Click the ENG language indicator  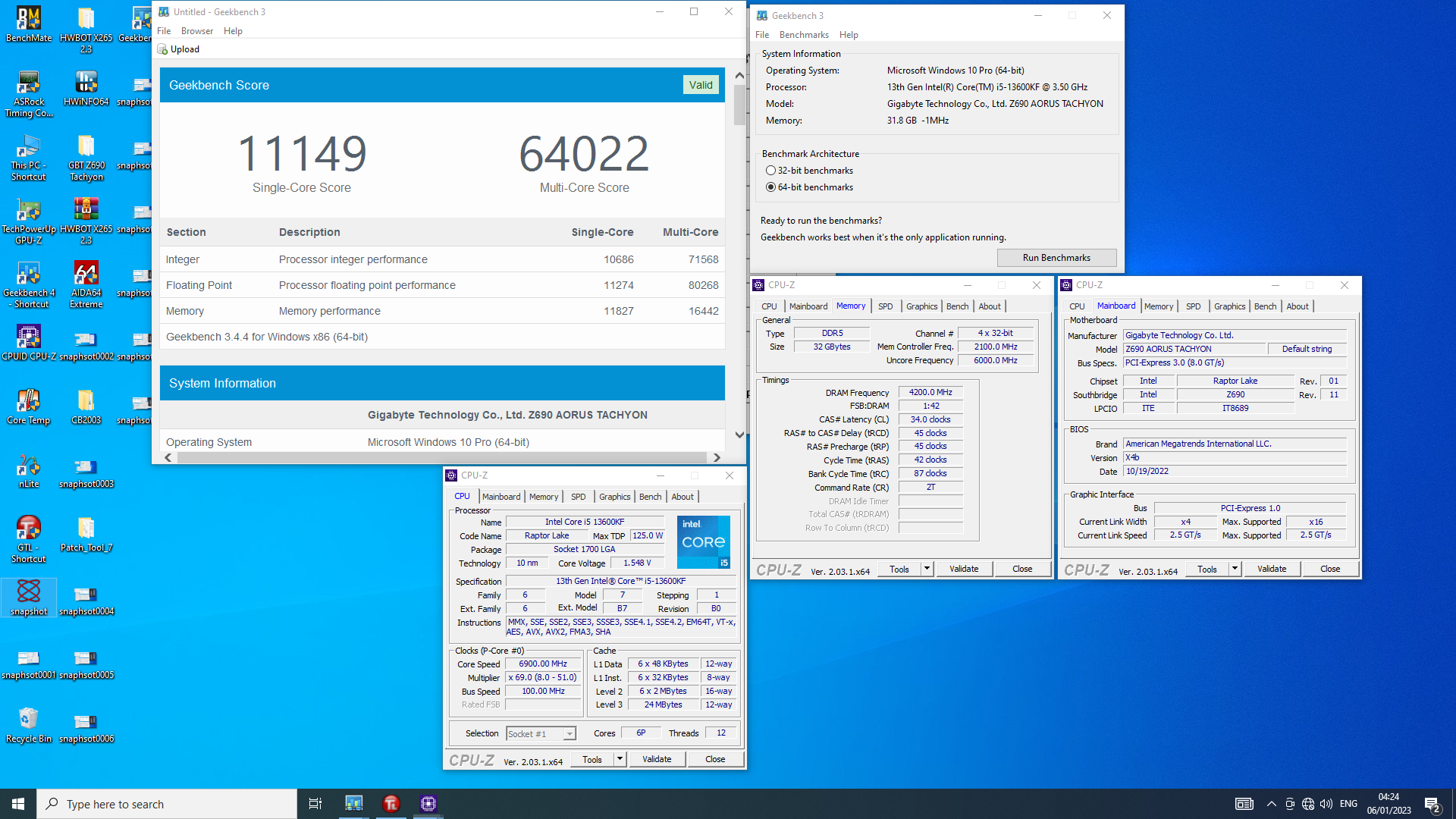[x=1348, y=804]
